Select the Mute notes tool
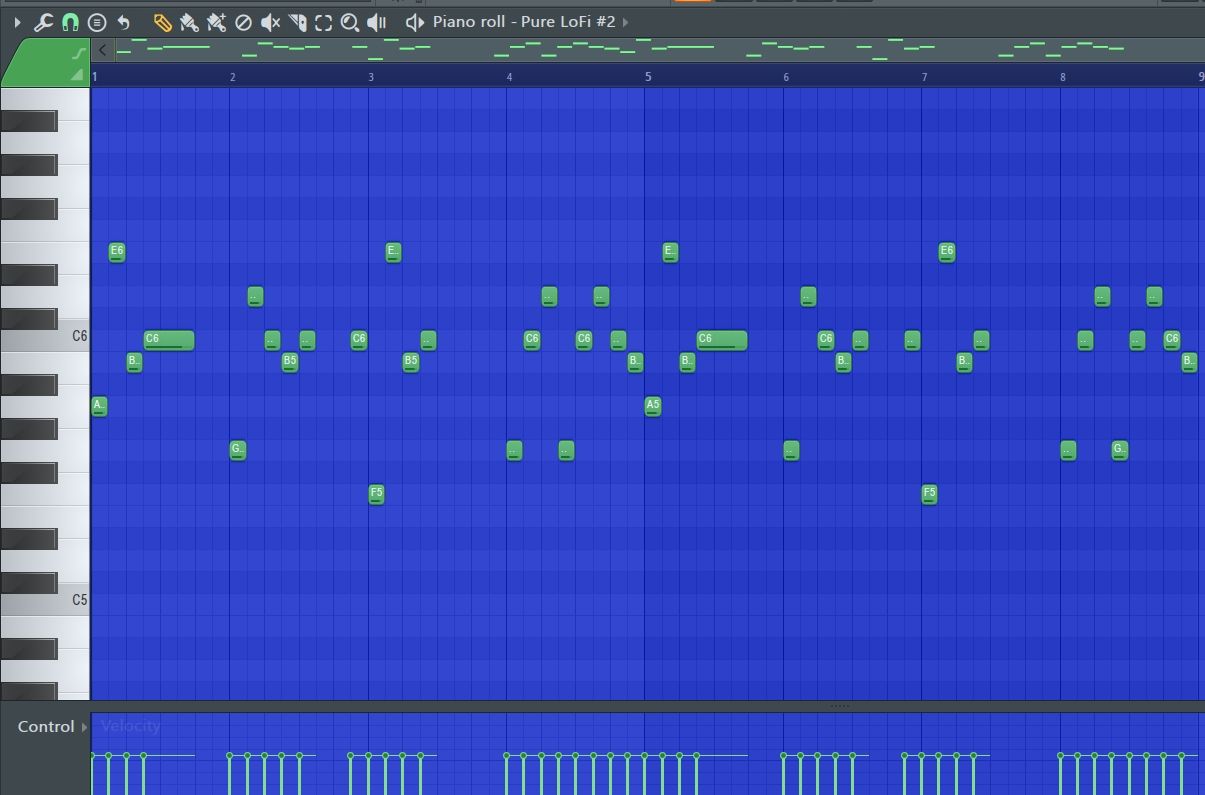 [x=270, y=22]
